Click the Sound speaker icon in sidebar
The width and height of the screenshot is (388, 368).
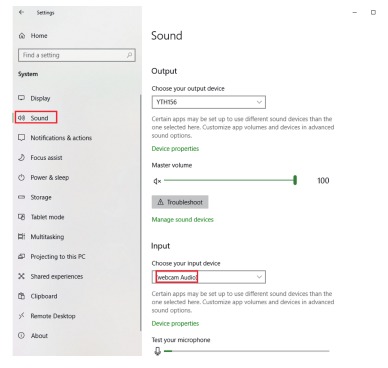tap(22, 118)
